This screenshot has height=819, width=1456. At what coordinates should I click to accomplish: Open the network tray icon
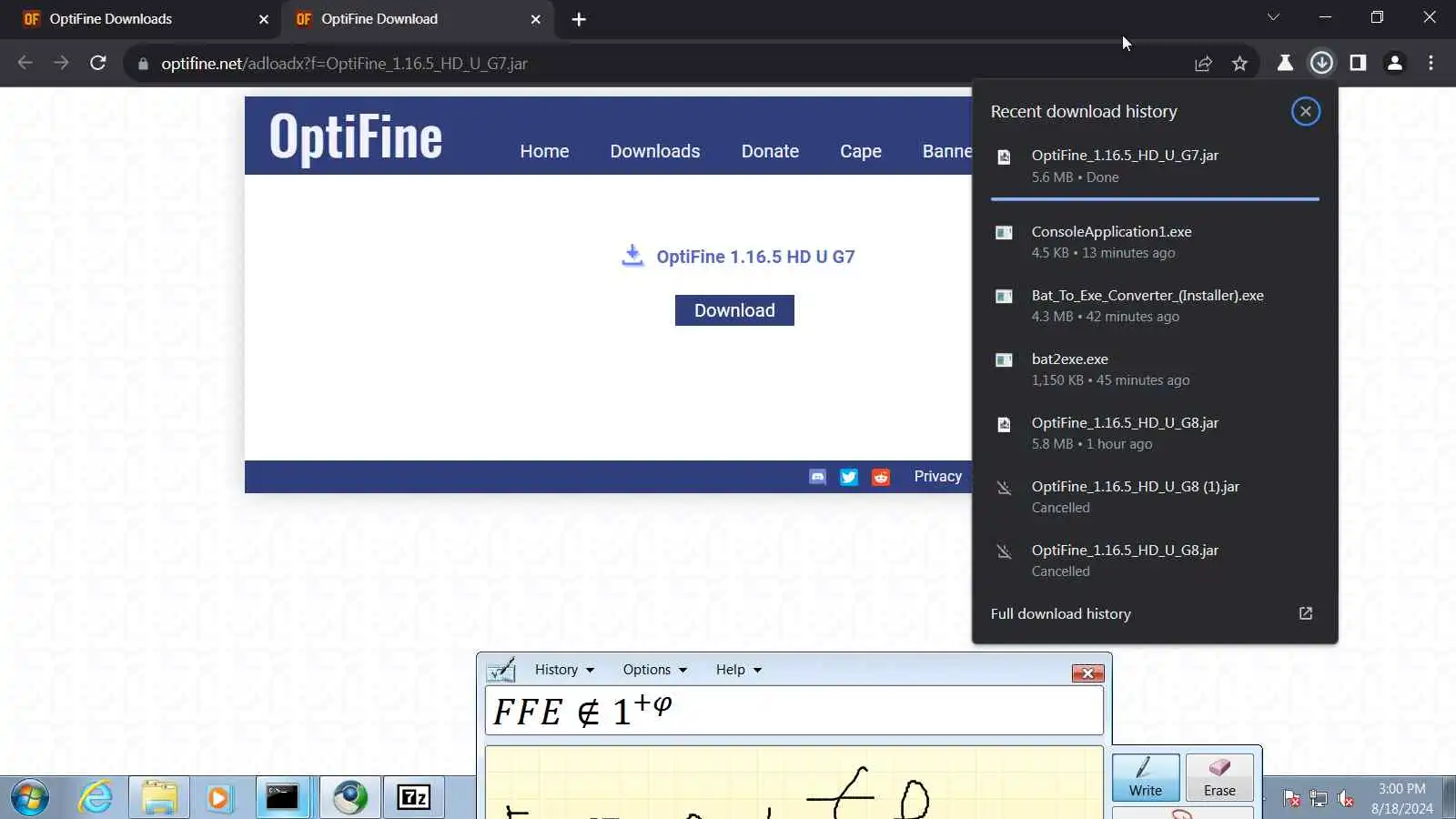1319,798
